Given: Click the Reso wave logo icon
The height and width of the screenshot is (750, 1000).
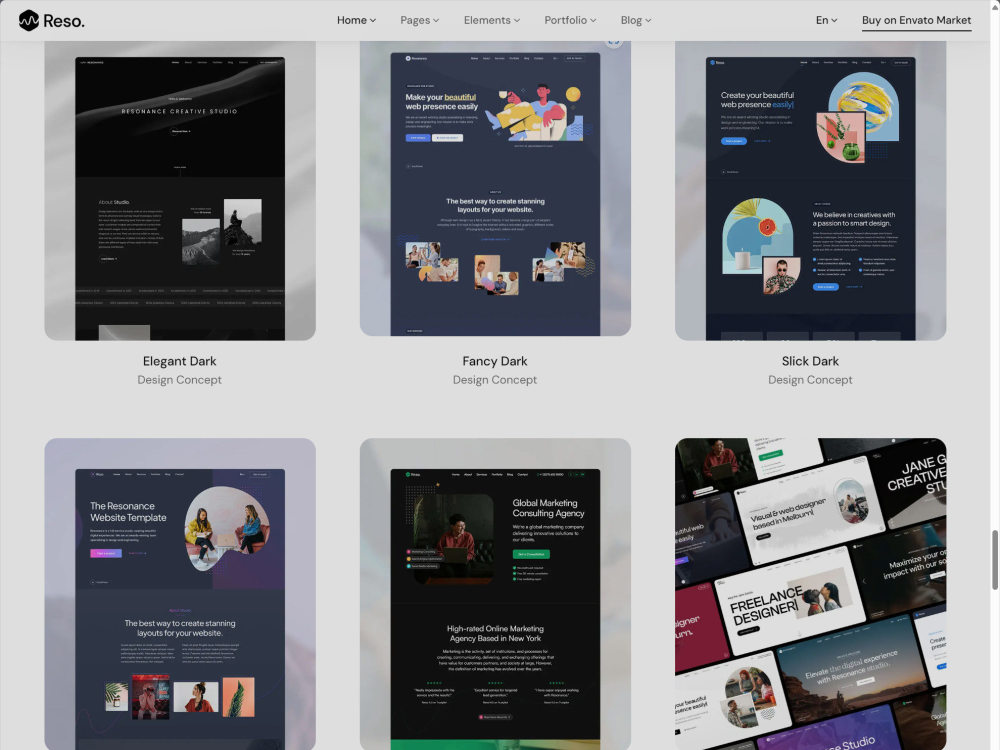Looking at the screenshot, I should pos(29,20).
